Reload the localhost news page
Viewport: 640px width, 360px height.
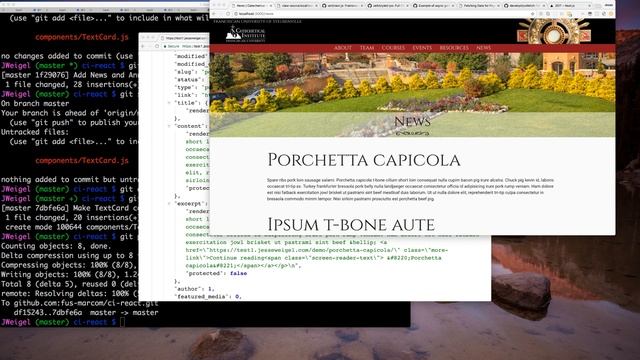pos(228,14)
